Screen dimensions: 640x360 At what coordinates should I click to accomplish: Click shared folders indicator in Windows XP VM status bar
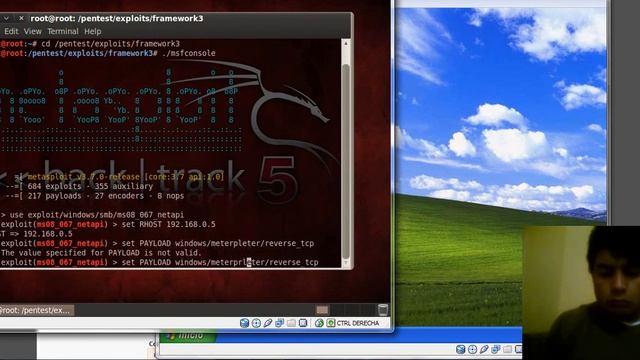tap(507, 349)
